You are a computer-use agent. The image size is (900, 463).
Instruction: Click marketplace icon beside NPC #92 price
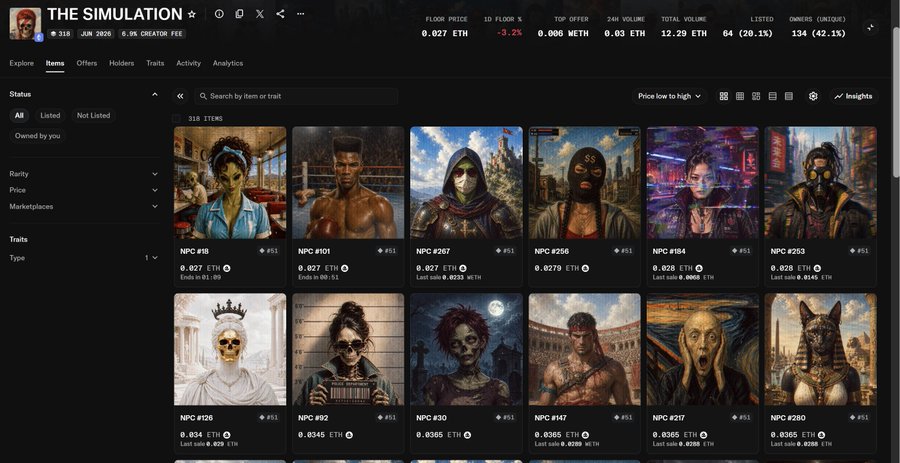pos(349,435)
